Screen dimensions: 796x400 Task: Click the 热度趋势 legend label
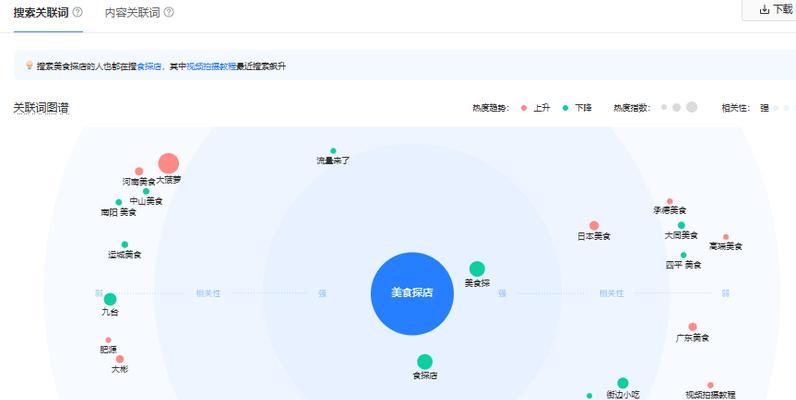(x=491, y=108)
